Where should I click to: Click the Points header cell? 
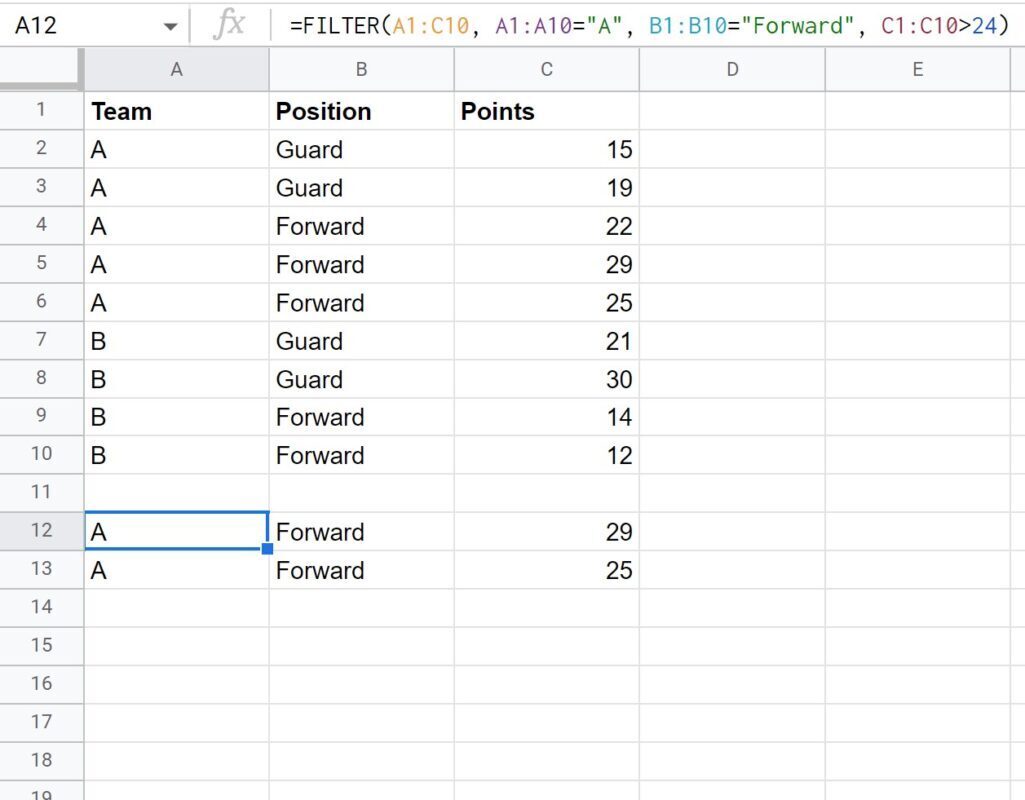click(x=546, y=111)
